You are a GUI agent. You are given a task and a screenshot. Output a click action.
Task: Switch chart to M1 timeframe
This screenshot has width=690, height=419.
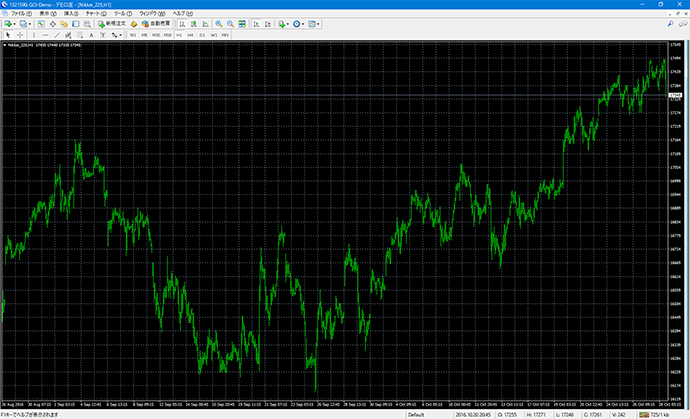click(x=132, y=34)
